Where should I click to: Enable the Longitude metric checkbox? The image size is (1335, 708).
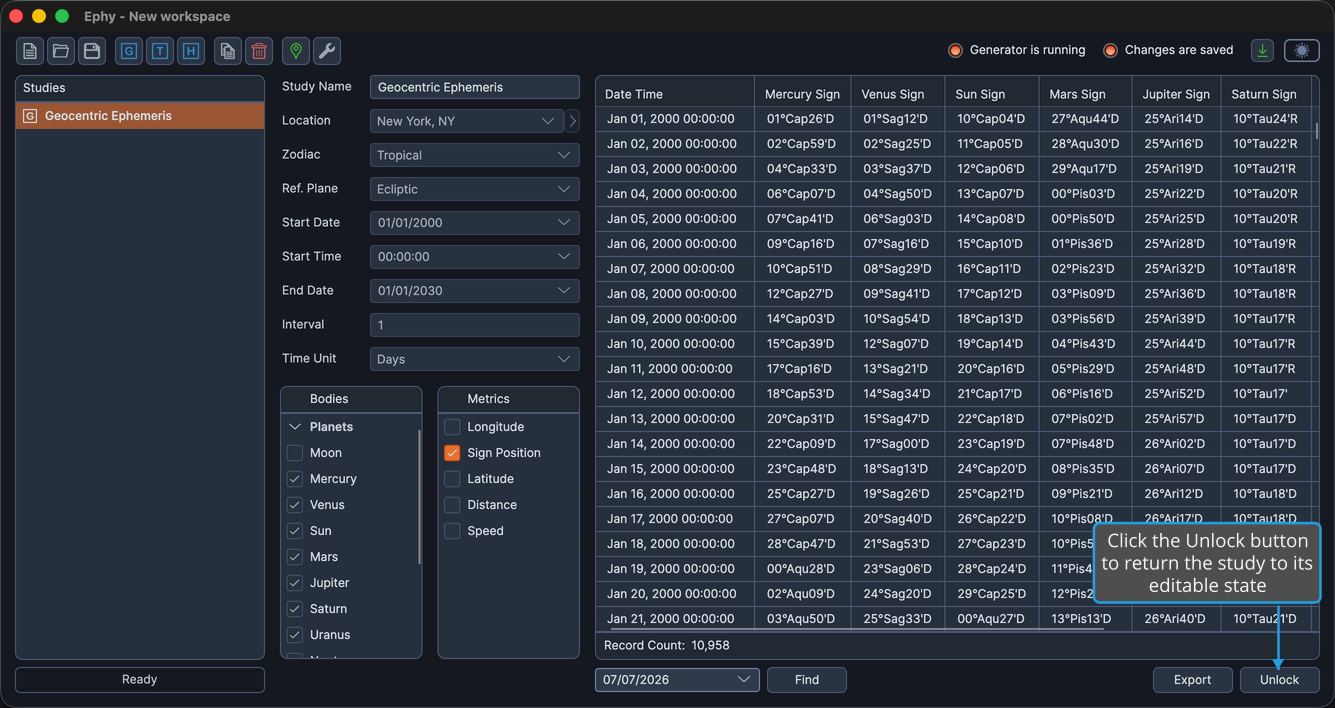[452, 427]
